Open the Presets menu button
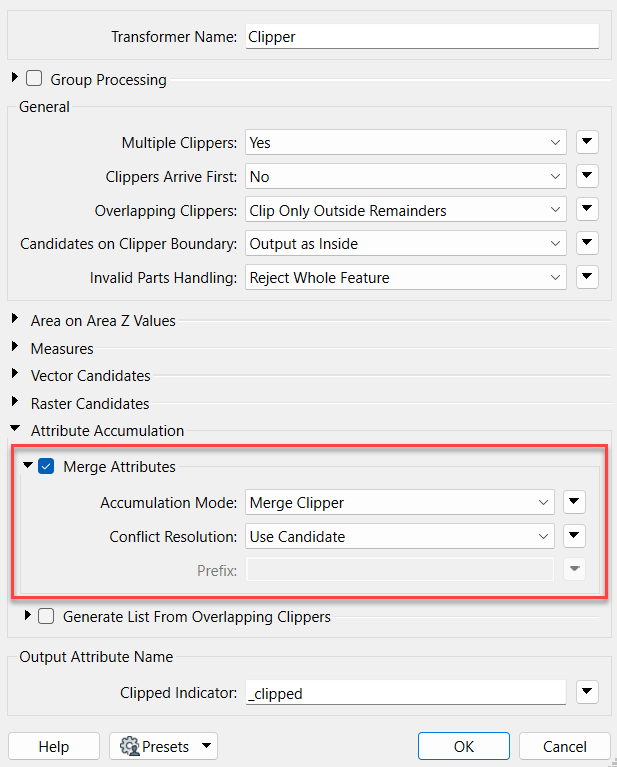The width and height of the screenshot is (617, 767). tap(163, 746)
